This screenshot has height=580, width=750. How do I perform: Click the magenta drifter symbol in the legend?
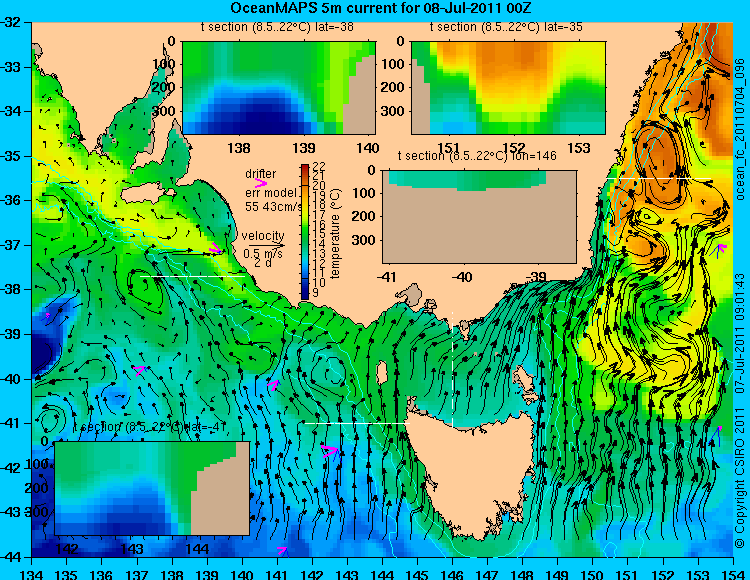click(261, 183)
